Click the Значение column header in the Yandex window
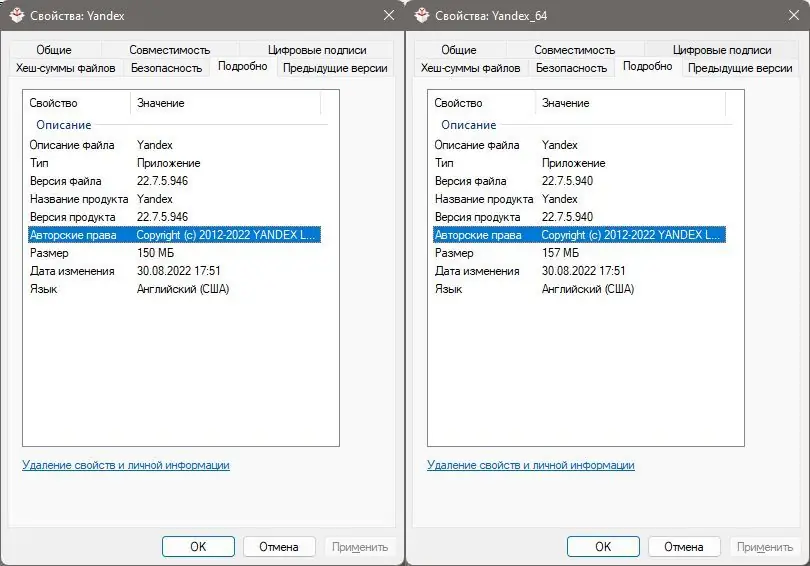Screen dimensions: 810x566 click(226, 103)
